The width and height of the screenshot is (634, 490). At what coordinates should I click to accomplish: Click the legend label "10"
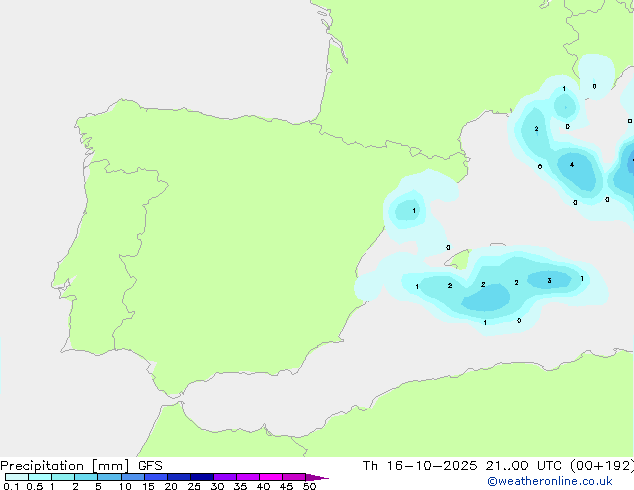(125, 486)
